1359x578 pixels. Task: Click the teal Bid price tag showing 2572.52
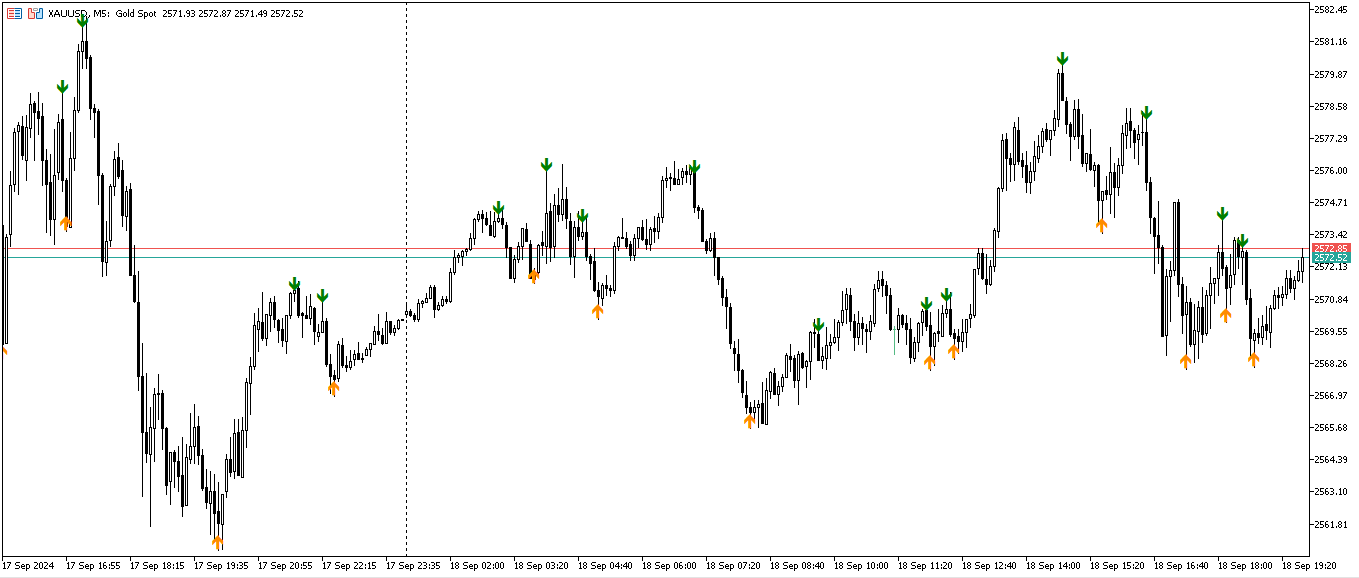pos(1332,257)
